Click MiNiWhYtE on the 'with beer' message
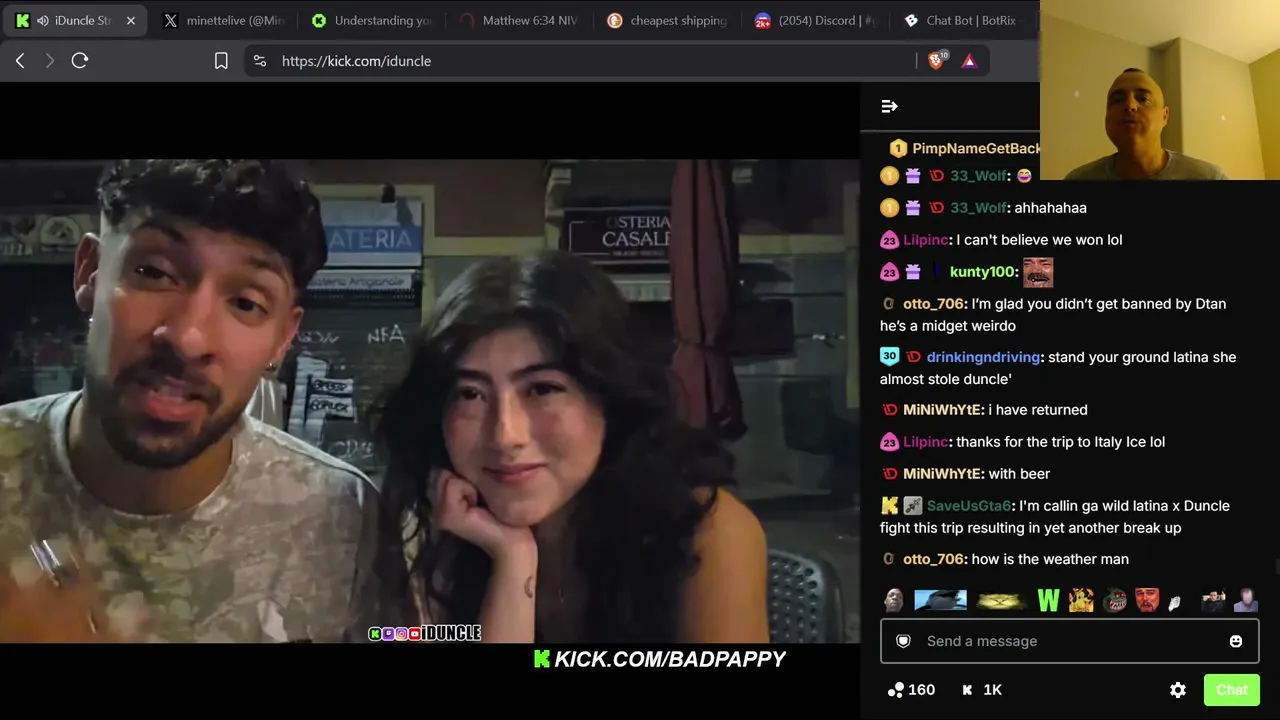The height and width of the screenshot is (720, 1280). (942, 474)
